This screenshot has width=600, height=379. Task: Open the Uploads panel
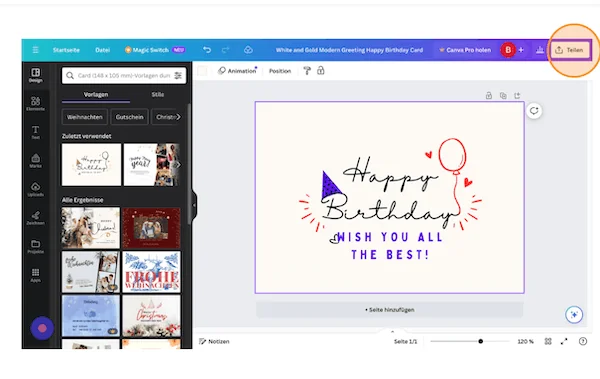[35, 189]
